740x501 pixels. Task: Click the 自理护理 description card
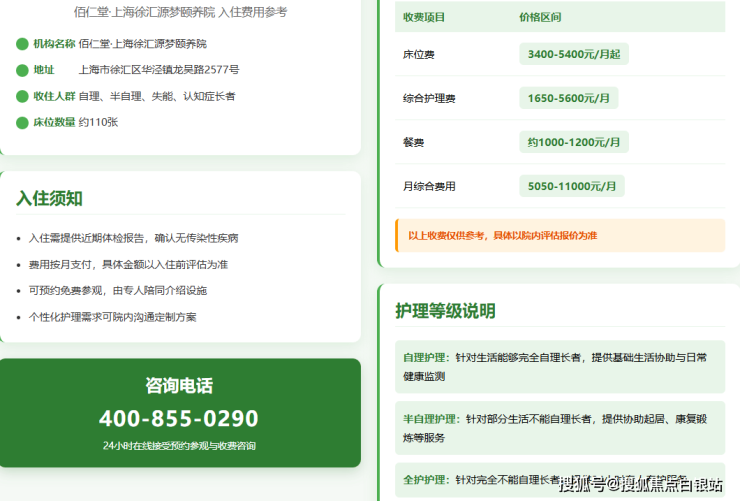pyautogui.click(x=560, y=367)
